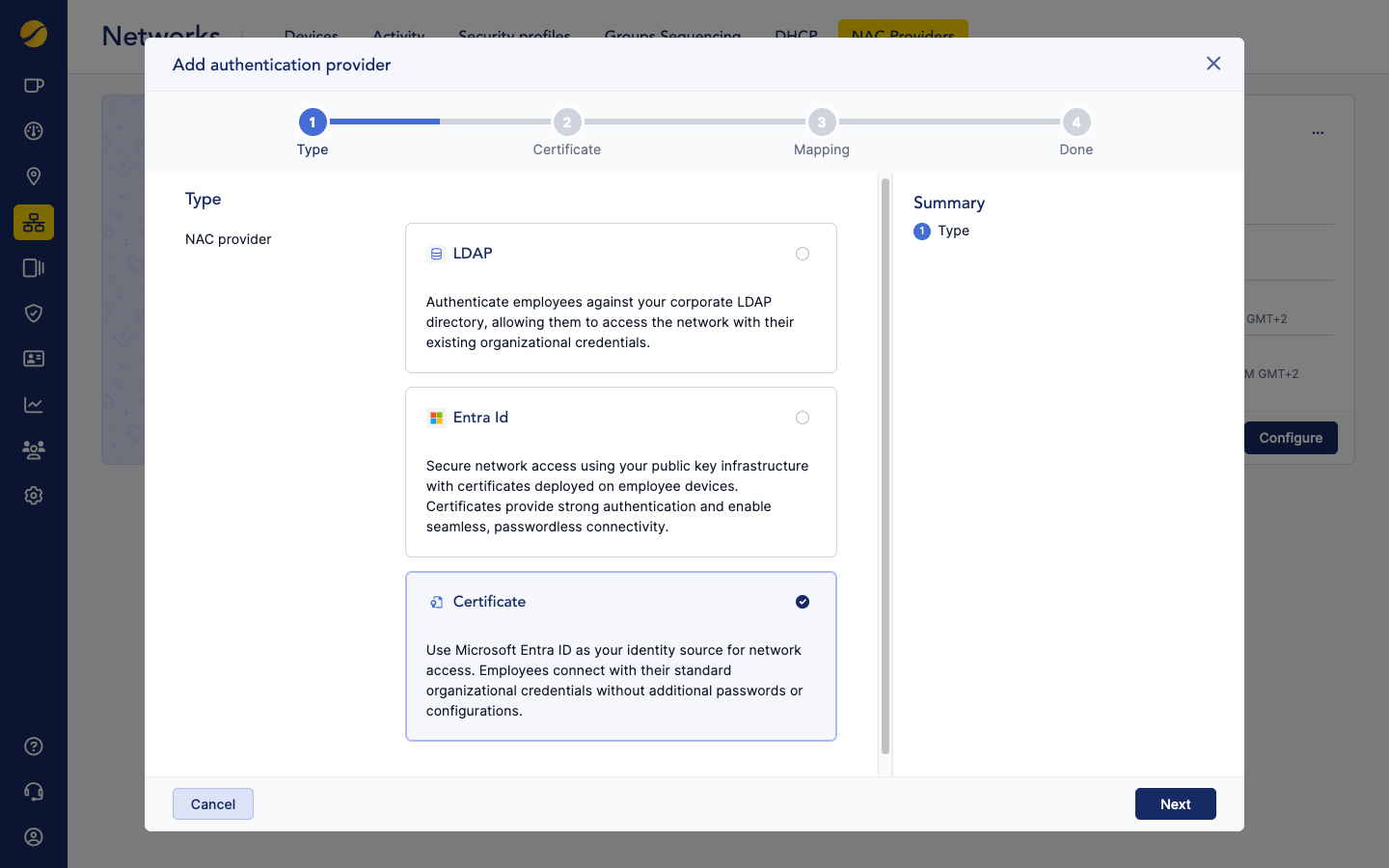Open the security shield sidebar icon
Image resolution: width=1389 pixels, height=868 pixels.
click(x=34, y=313)
